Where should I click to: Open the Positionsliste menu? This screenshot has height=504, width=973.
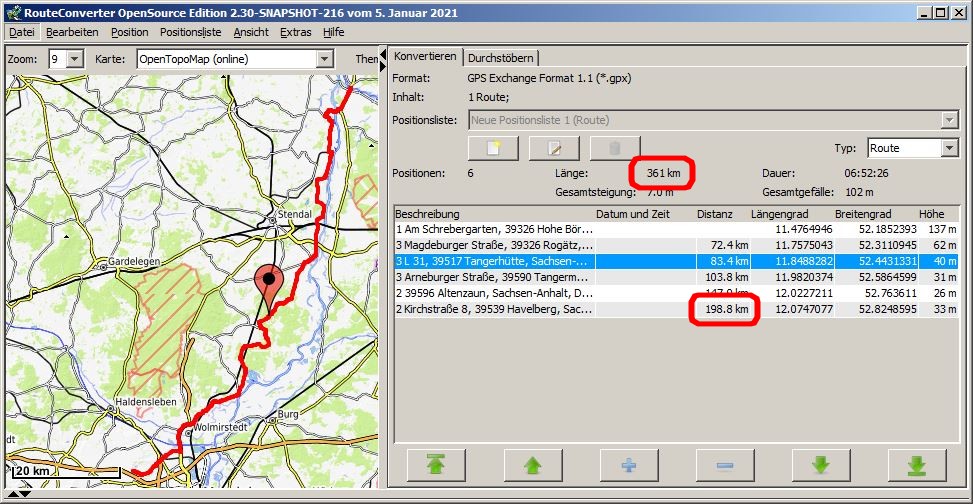[190, 32]
